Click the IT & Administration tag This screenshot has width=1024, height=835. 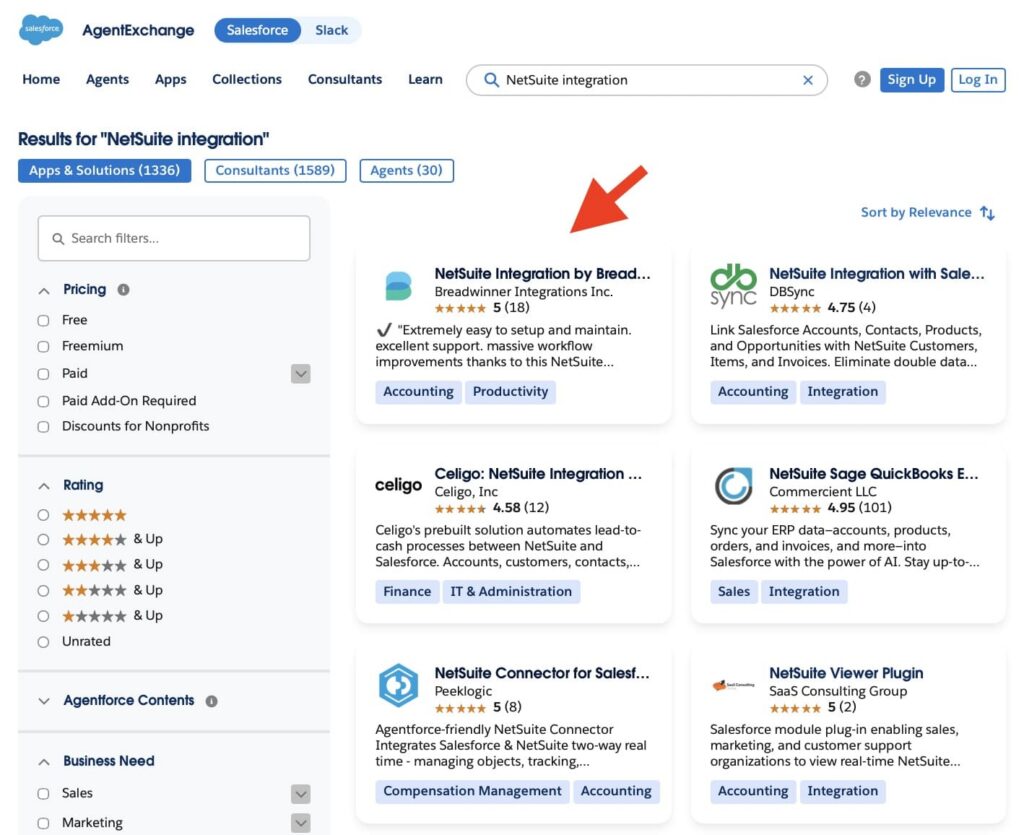(x=511, y=591)
